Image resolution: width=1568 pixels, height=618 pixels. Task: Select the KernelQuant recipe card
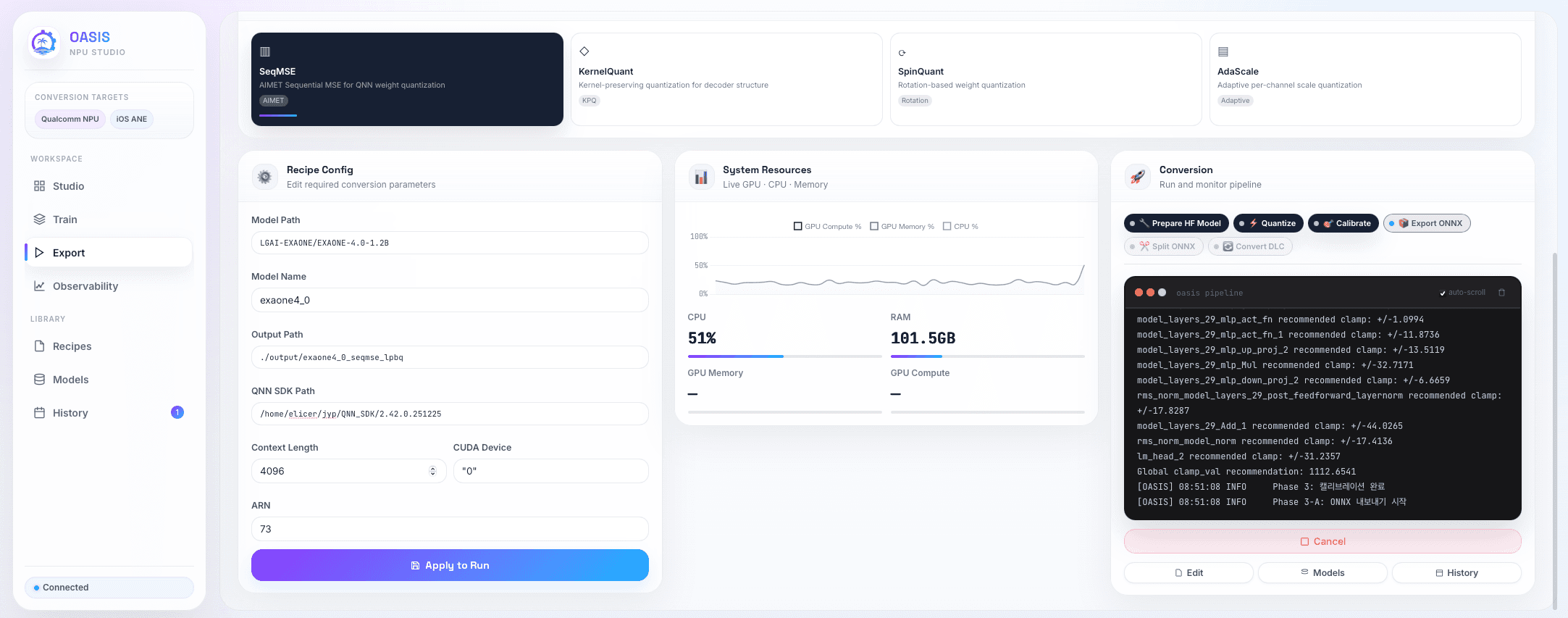pyautogui.click(x=726, y=79)
